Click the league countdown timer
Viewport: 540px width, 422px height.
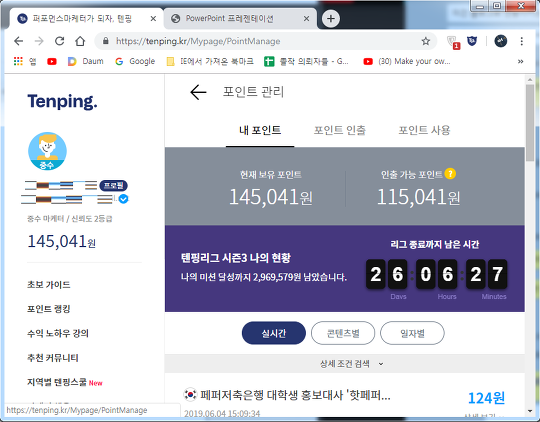437,274
